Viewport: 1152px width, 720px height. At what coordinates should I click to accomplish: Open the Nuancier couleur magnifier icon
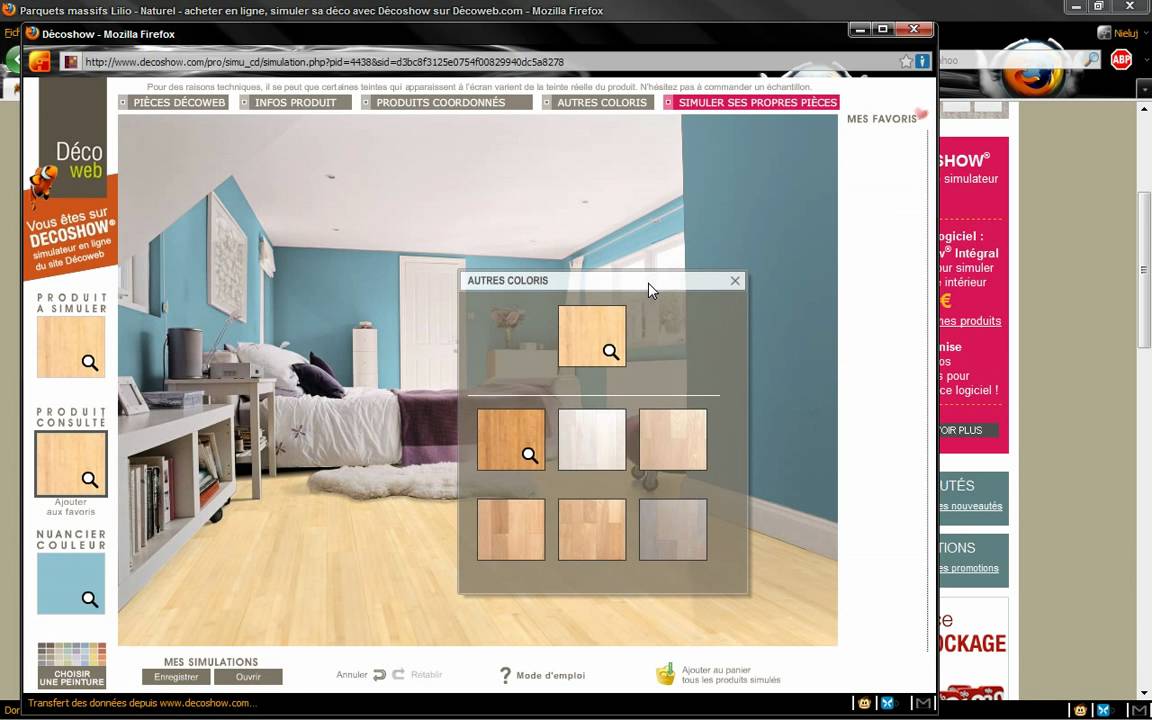[x=90, y=598]
